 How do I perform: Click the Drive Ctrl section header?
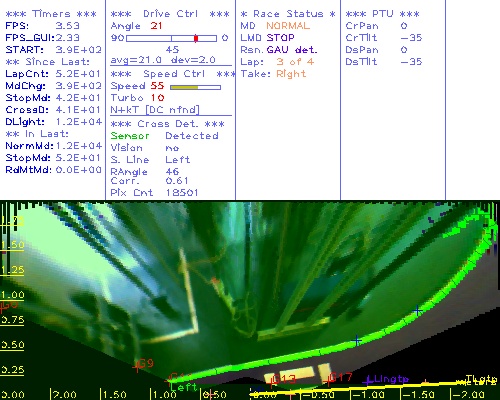170,14
